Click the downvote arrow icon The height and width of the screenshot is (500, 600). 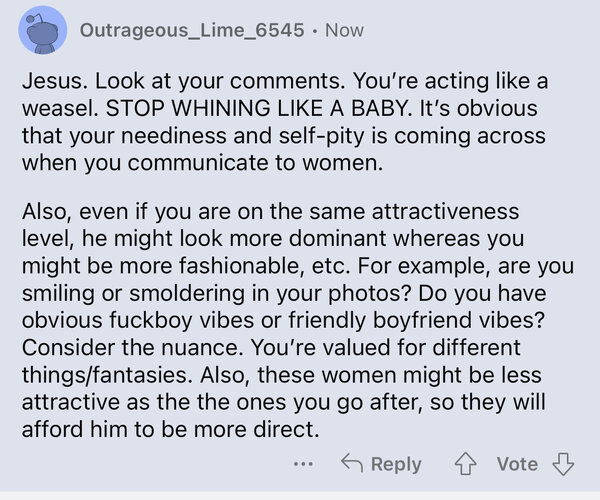click(x=563, y=464)
